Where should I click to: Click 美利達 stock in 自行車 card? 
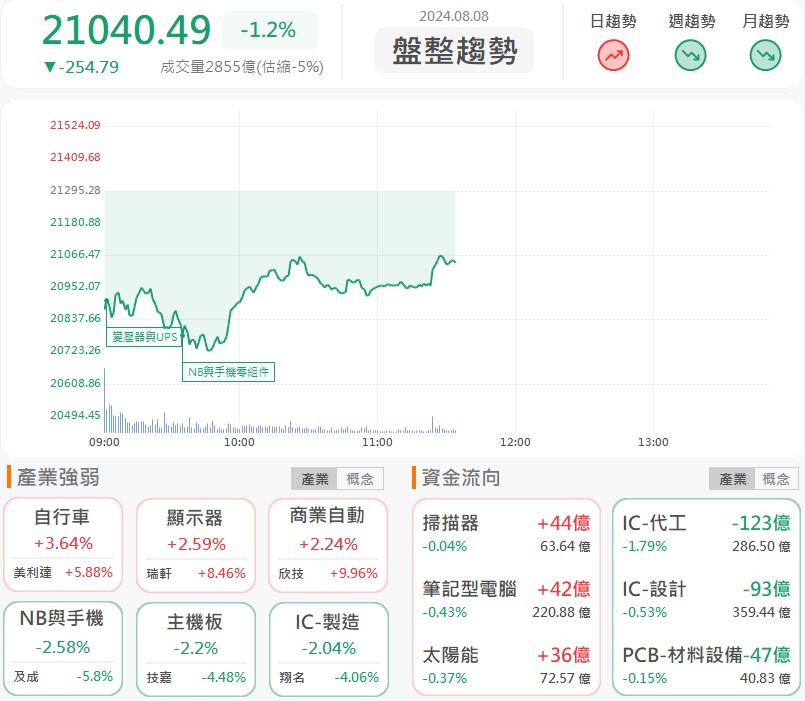[x=32, y=573]
